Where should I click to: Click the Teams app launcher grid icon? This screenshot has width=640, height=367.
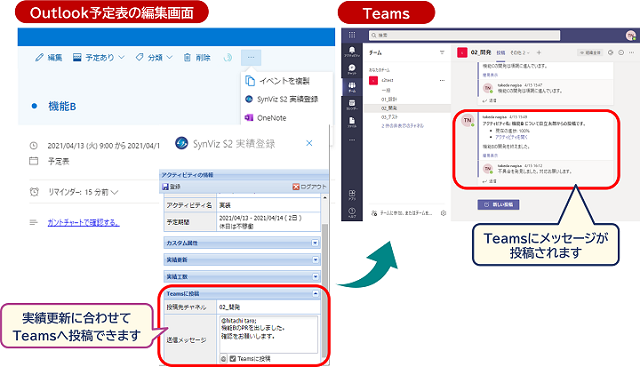(x=352, y=35)
